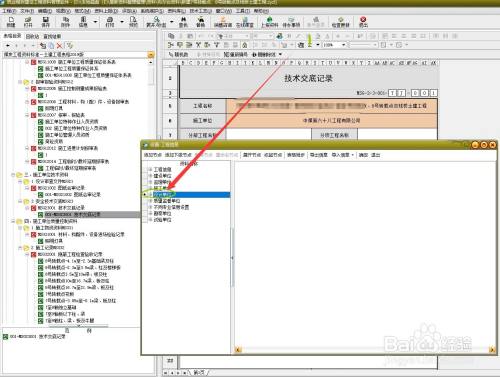500x377 pixels.
Task: Click 导出信息 in the dialog toolbar
Action: click(x=319, y=155)
